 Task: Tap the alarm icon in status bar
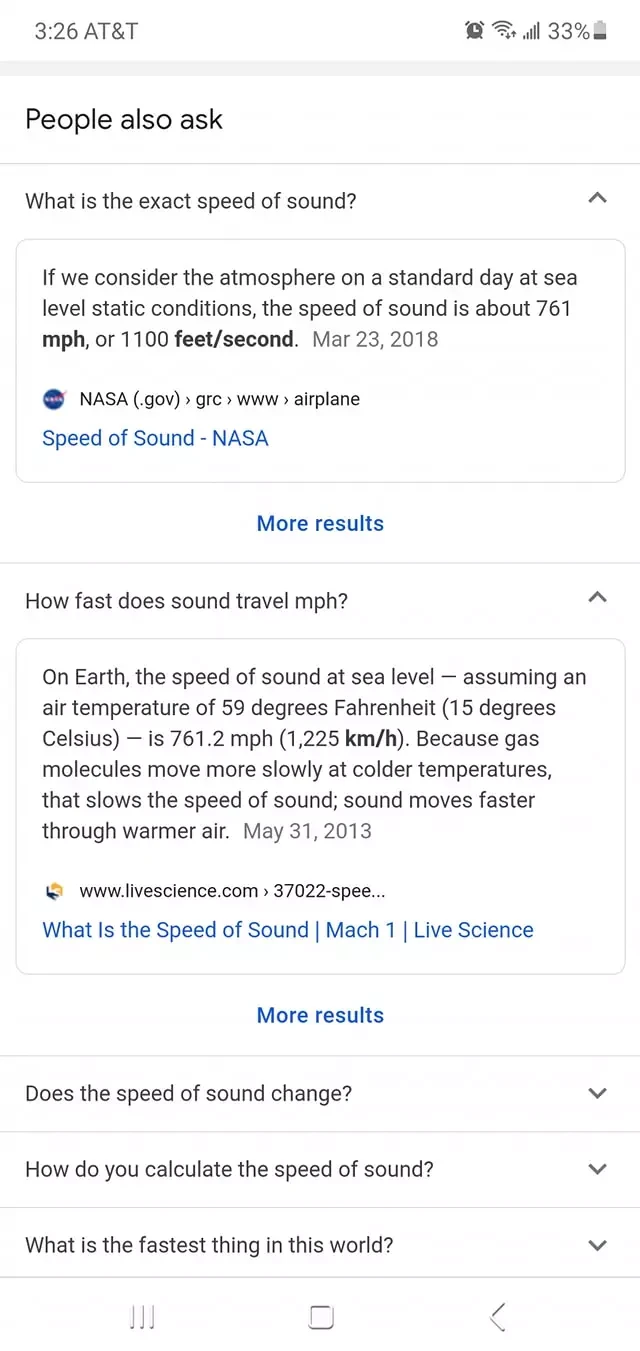pyautogui.click(x=475, y=32)
